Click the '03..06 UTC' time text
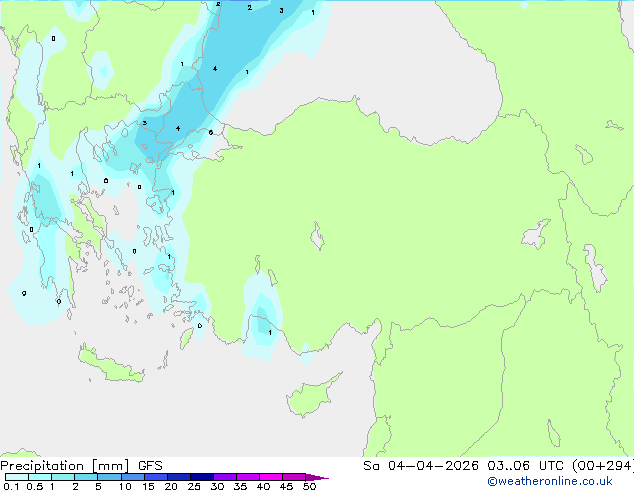 pyautogui.click(x=525, y=466)
